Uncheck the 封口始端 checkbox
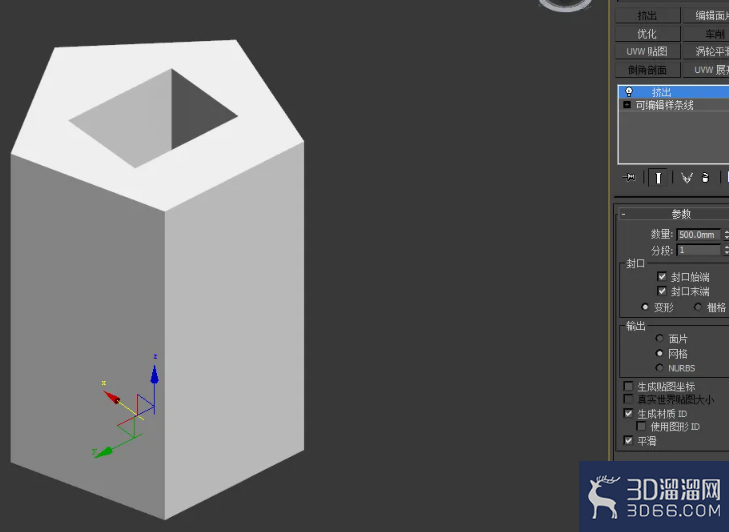 [662, 277]
